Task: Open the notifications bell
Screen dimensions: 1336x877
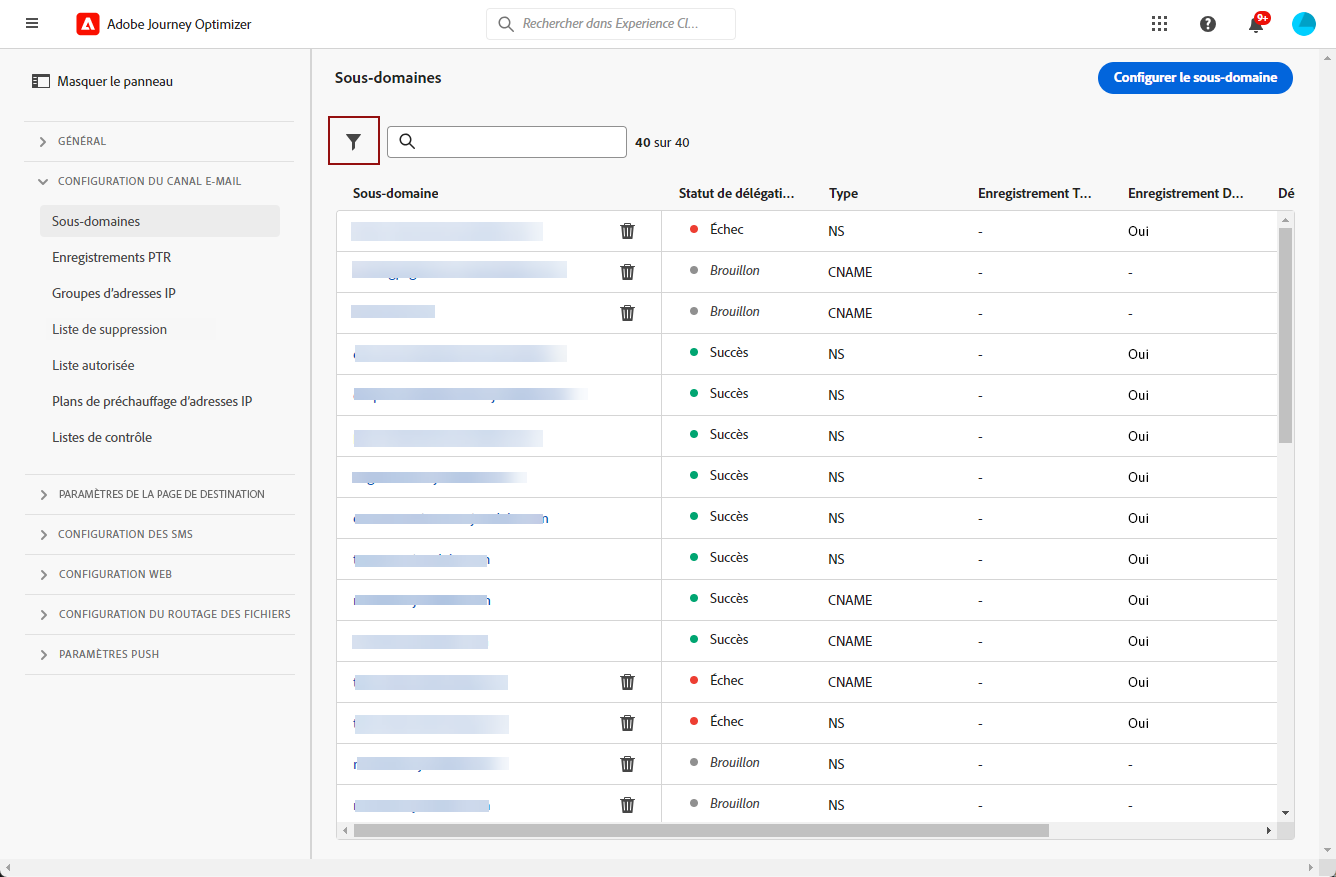Action: coord(1256,24)
